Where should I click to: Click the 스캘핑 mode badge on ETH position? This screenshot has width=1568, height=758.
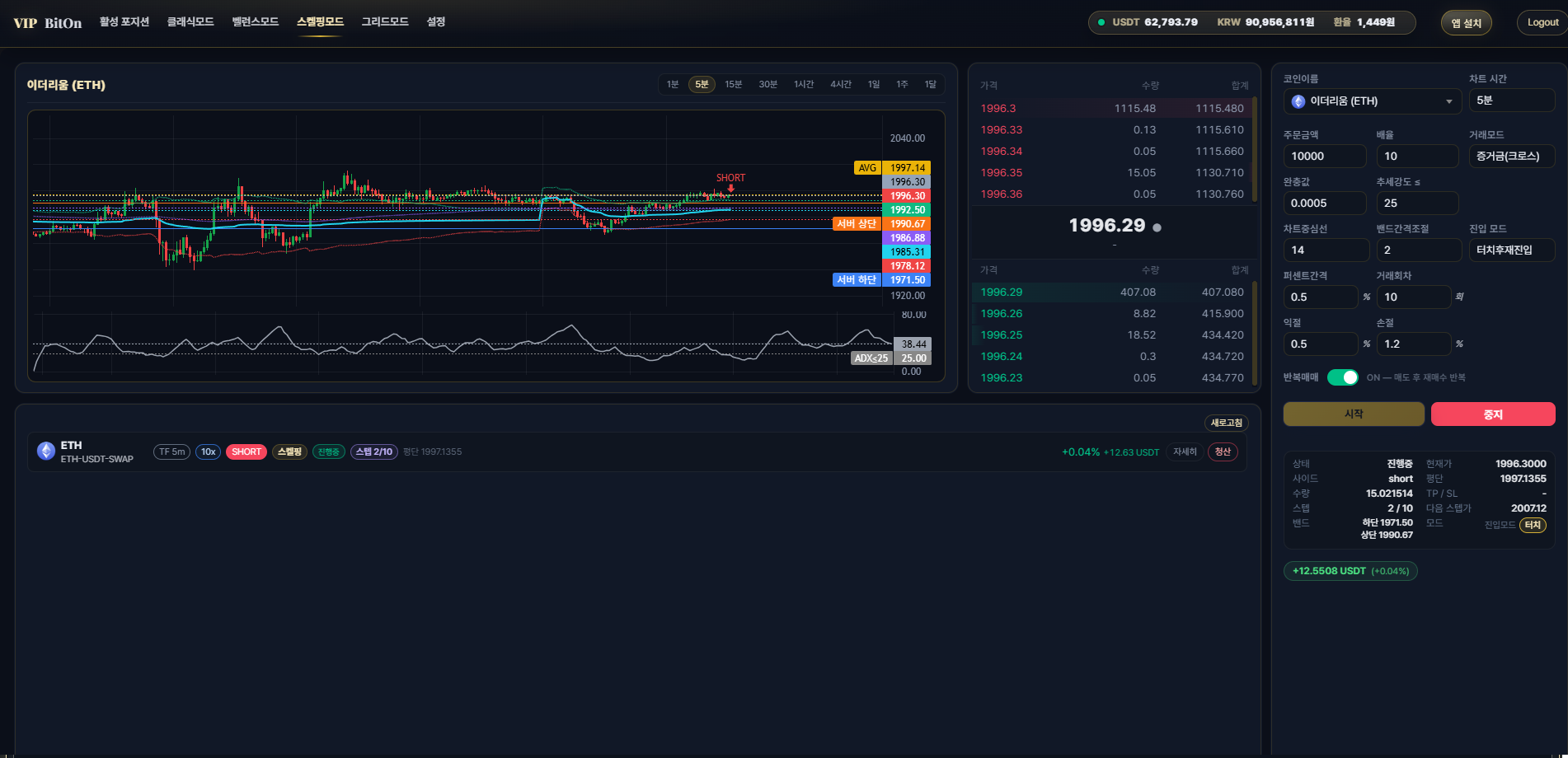pos(289,452)
